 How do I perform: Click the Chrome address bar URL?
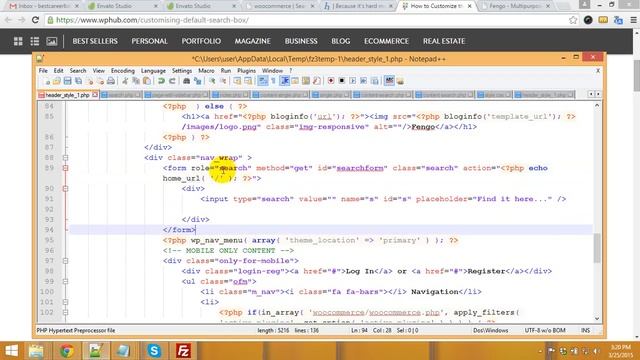pyautogui.click(x=152, y=20)
